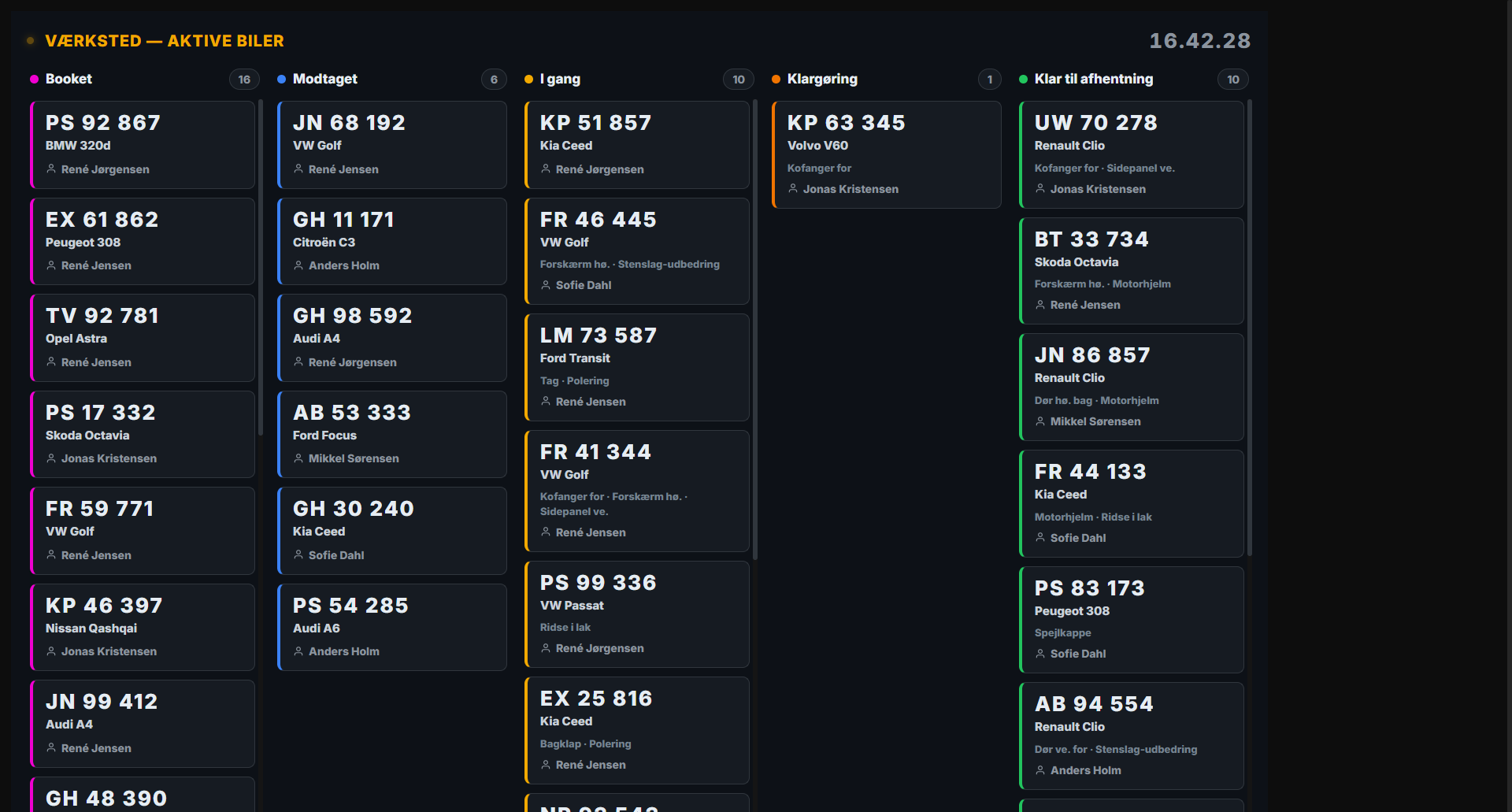Click the Booket column scrollbar
The height and width of the screenshot is (812, 1512).
[x=260, y=268]
